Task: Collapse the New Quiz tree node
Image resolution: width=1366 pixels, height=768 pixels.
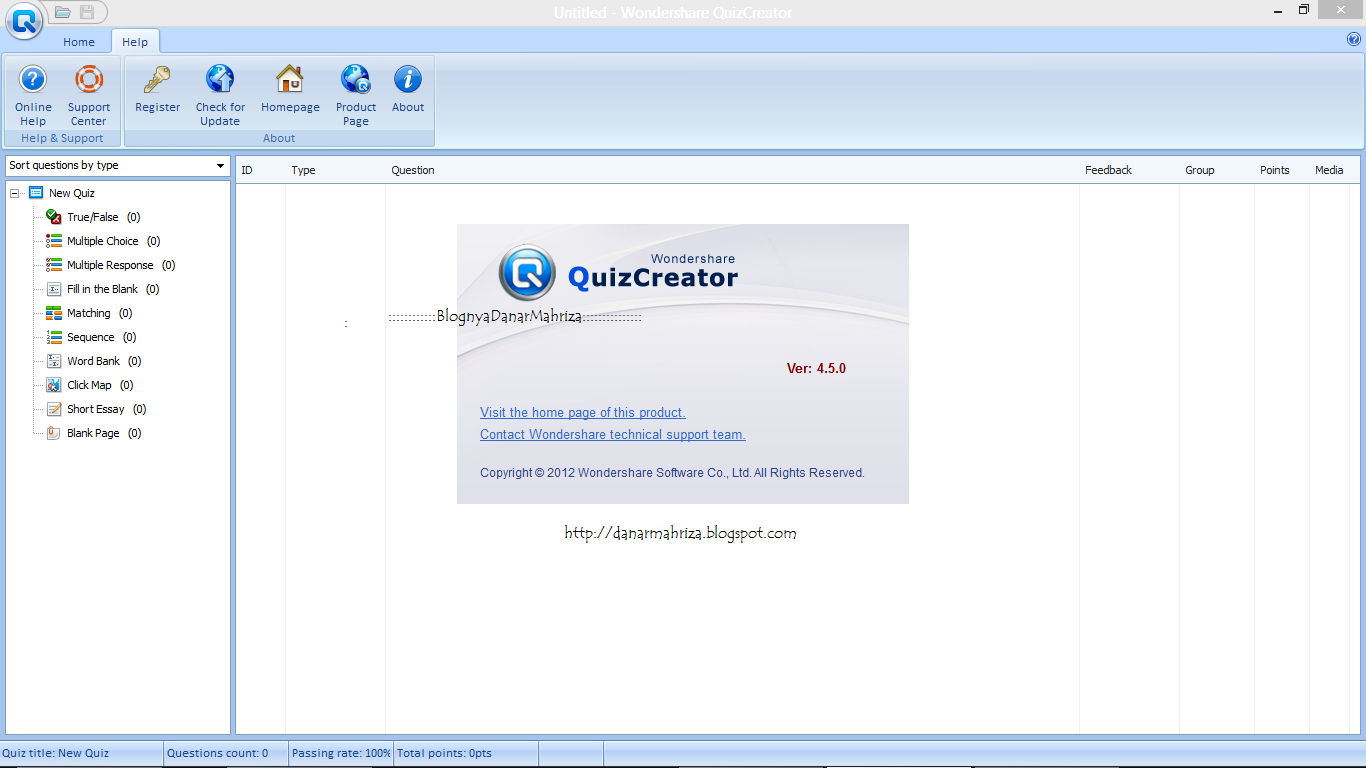Action: pyautogui.click(x=14, y=193)
